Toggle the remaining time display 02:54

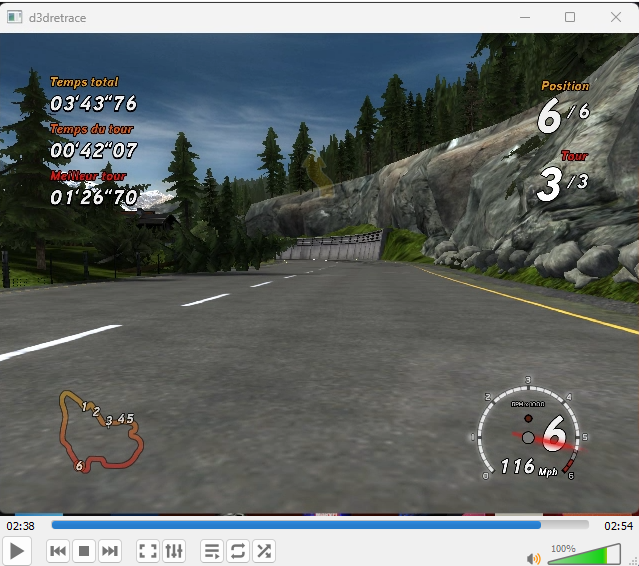(618, 526)
